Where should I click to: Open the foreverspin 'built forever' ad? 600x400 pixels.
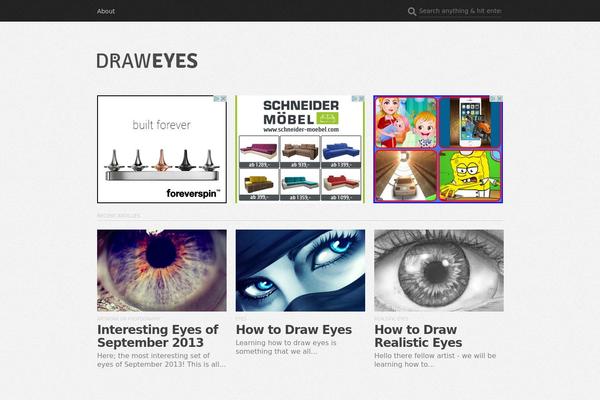pos(162,149)
